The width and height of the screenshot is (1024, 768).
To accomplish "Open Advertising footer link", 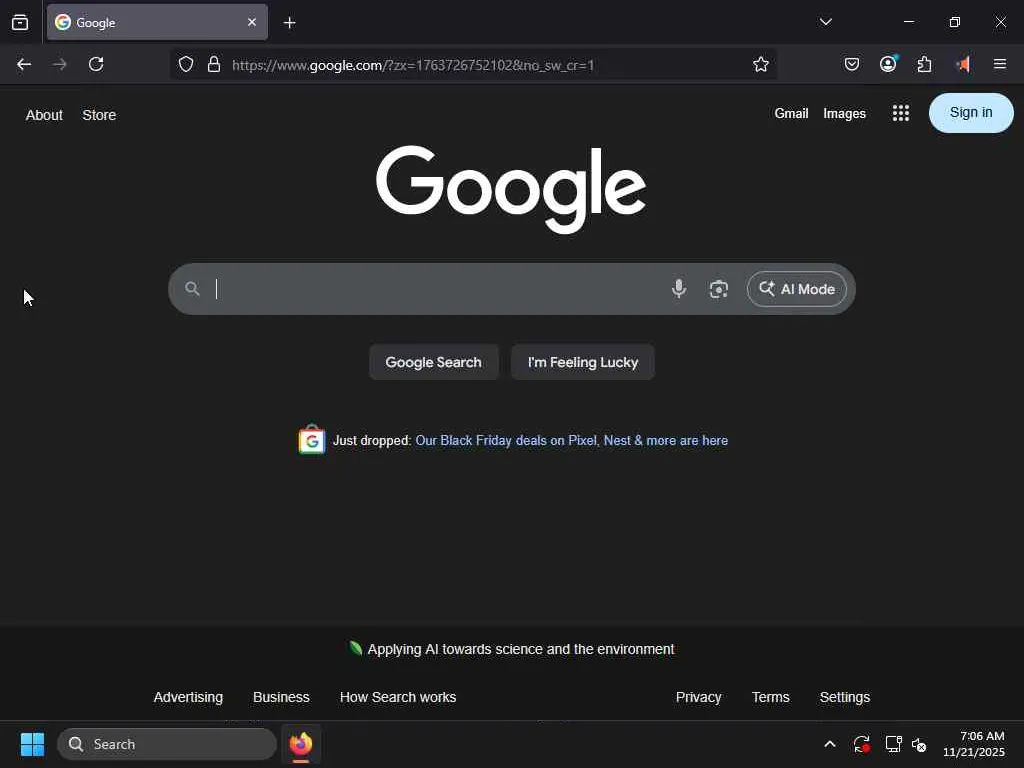I will click(x=188, y=697).
